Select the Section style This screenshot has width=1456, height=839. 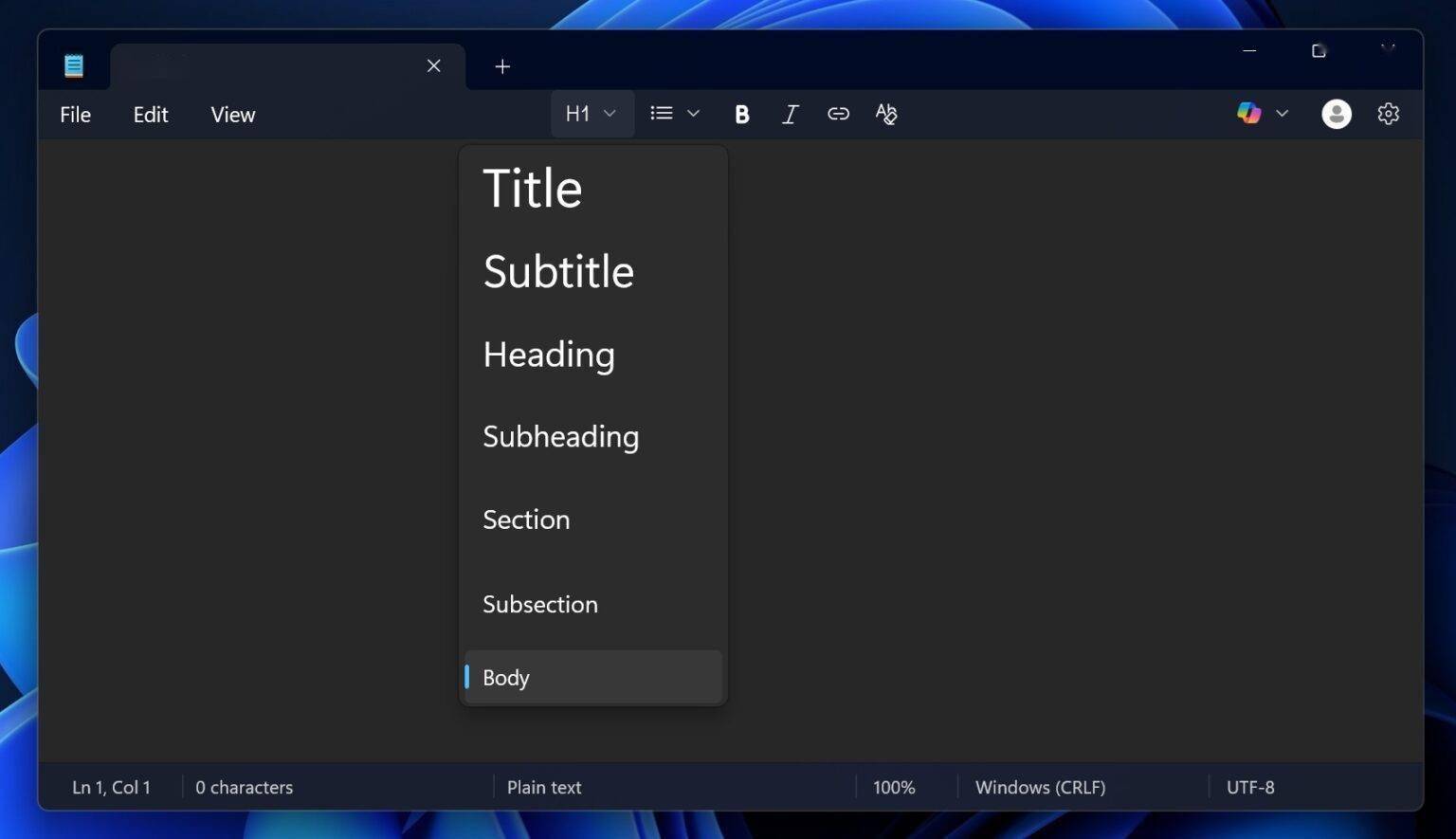[x=593, y=520]
